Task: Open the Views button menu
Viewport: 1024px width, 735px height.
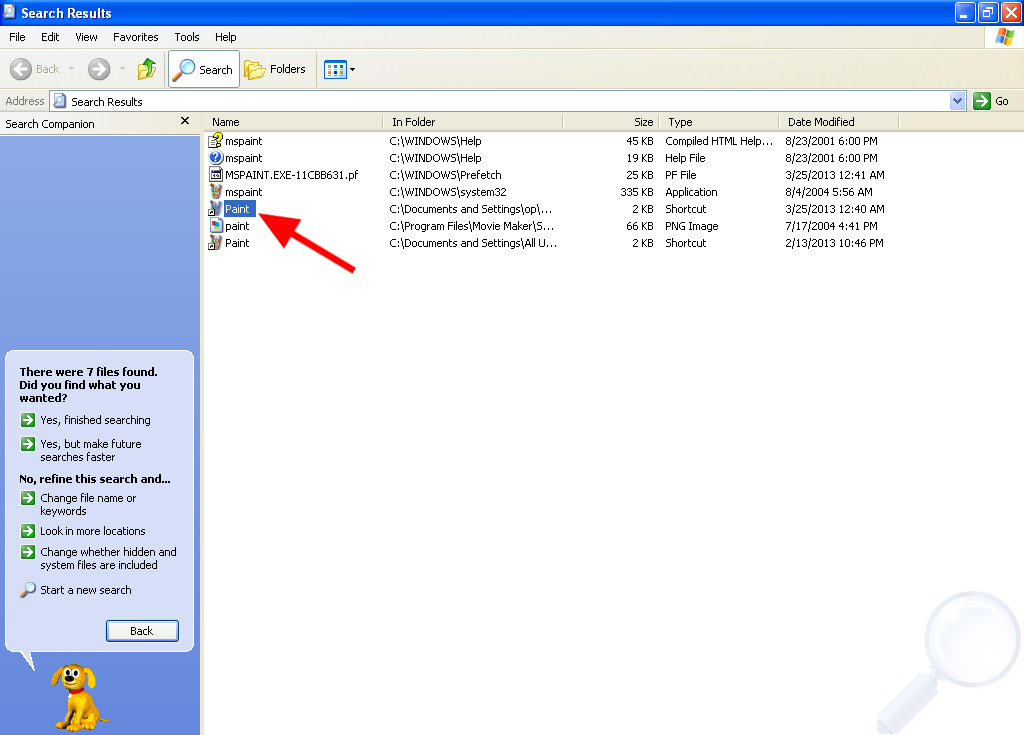Action: 340,69
